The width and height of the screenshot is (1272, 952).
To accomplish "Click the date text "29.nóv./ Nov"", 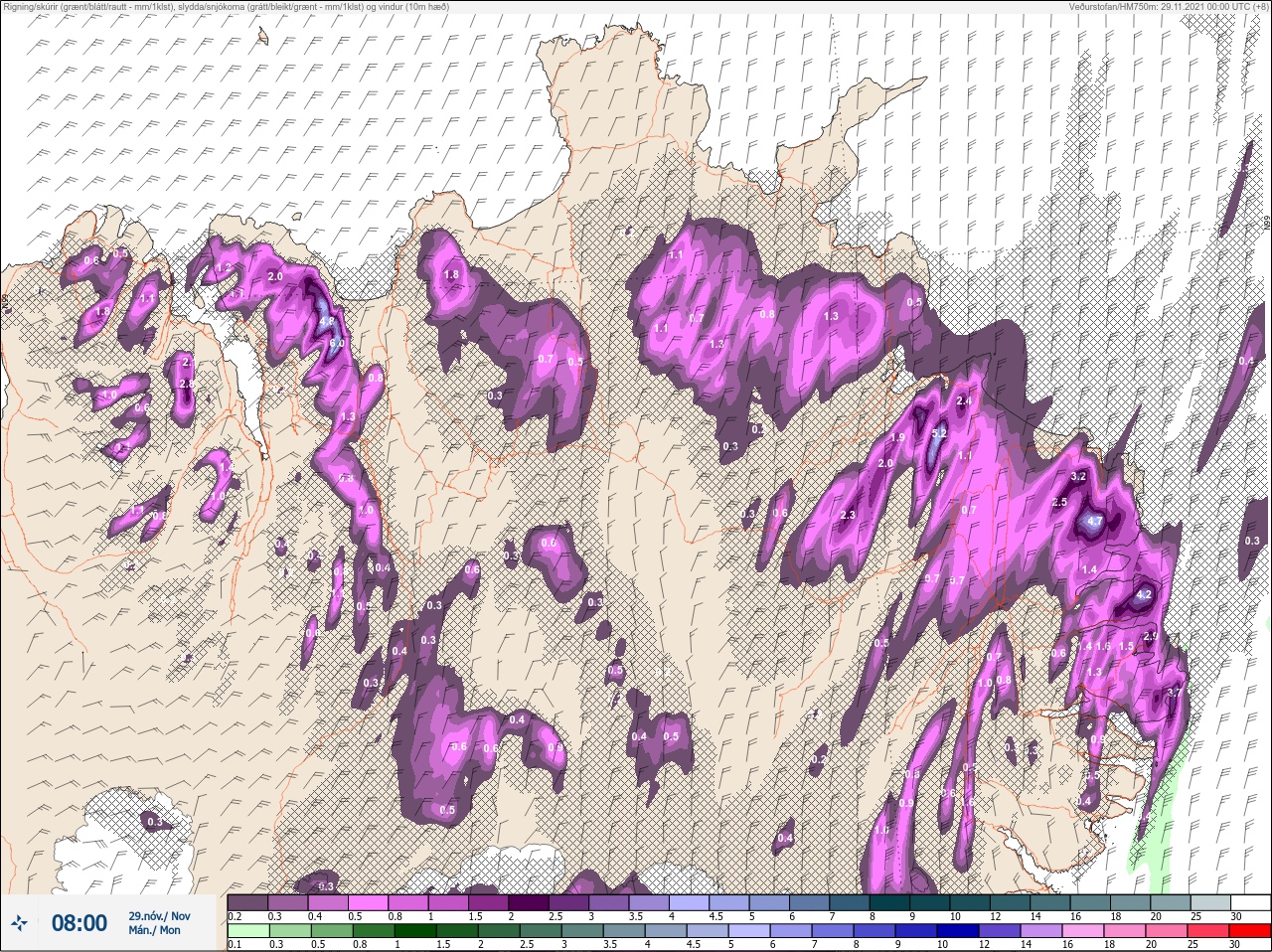I will tap(159, 916).
